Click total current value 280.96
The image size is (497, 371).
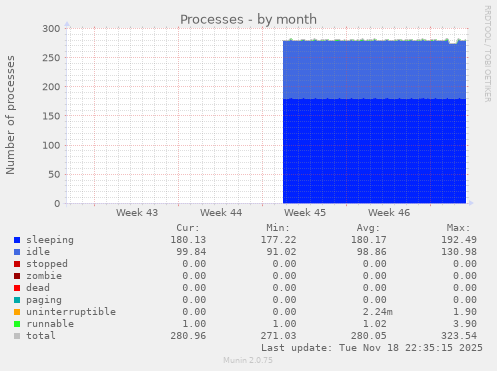(x=188, y=336)
